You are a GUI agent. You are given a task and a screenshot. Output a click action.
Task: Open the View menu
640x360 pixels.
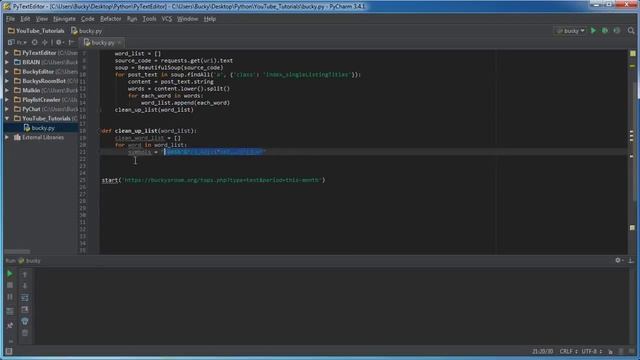[41, 19]
